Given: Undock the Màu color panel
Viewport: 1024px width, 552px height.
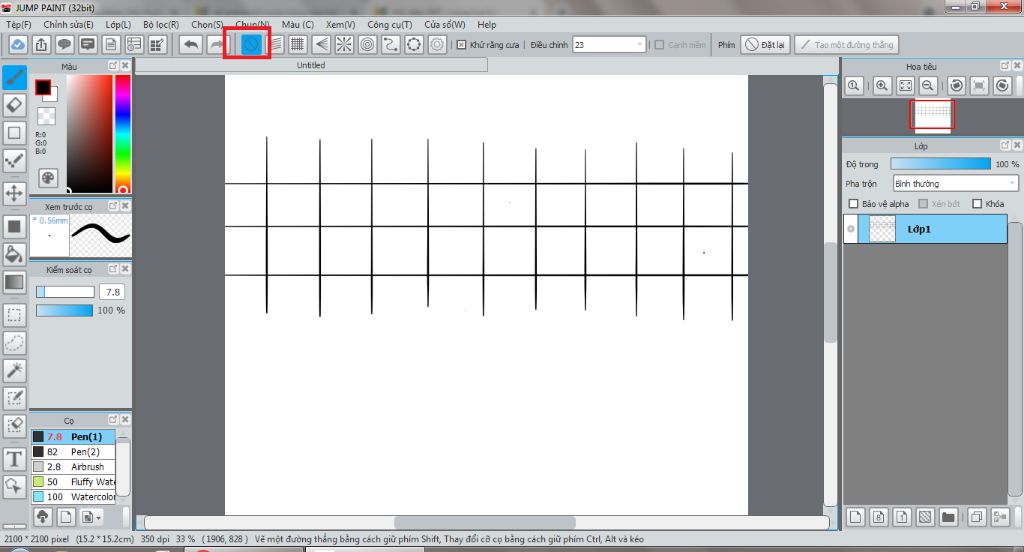Looking at the screenshot, I should tap(113, 66).
